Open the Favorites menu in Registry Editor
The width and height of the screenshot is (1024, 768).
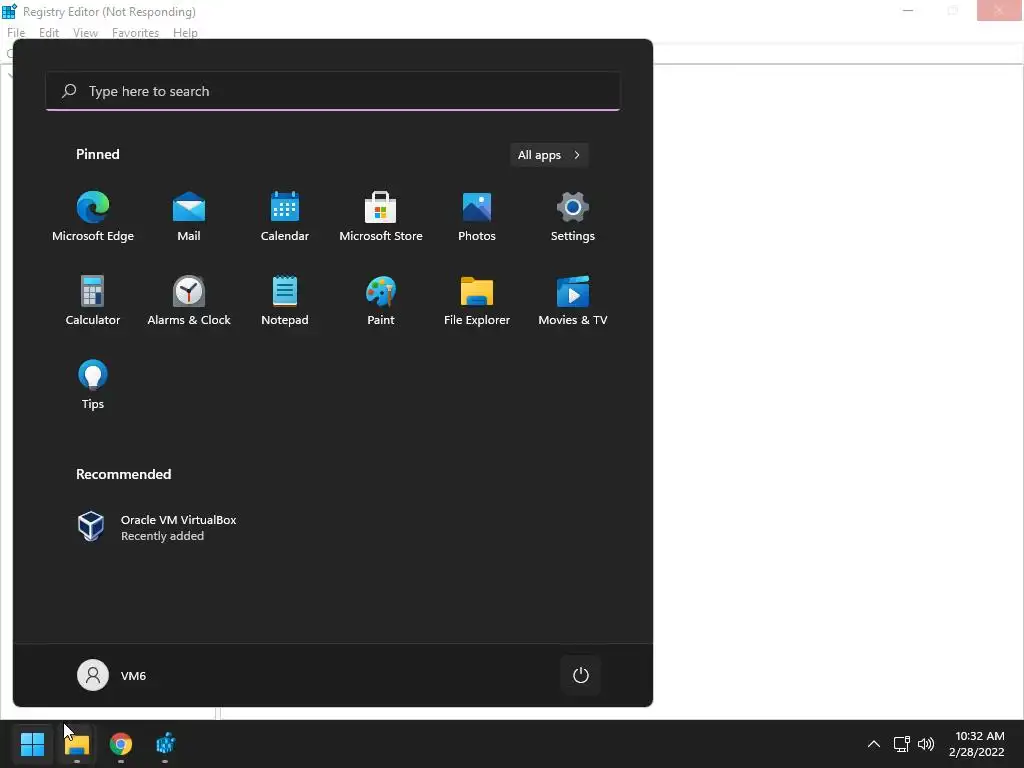pyautogui.click(x=135, y=33)
